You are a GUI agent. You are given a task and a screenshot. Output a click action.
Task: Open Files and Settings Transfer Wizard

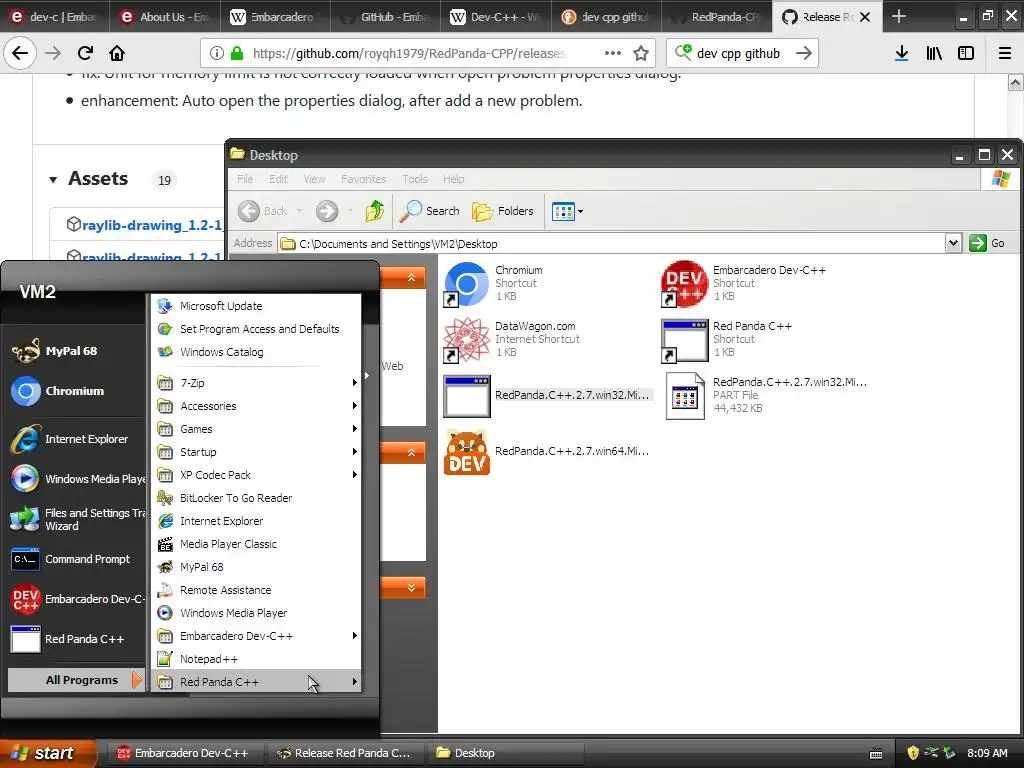pyautogui.click(x=75, y=519)
